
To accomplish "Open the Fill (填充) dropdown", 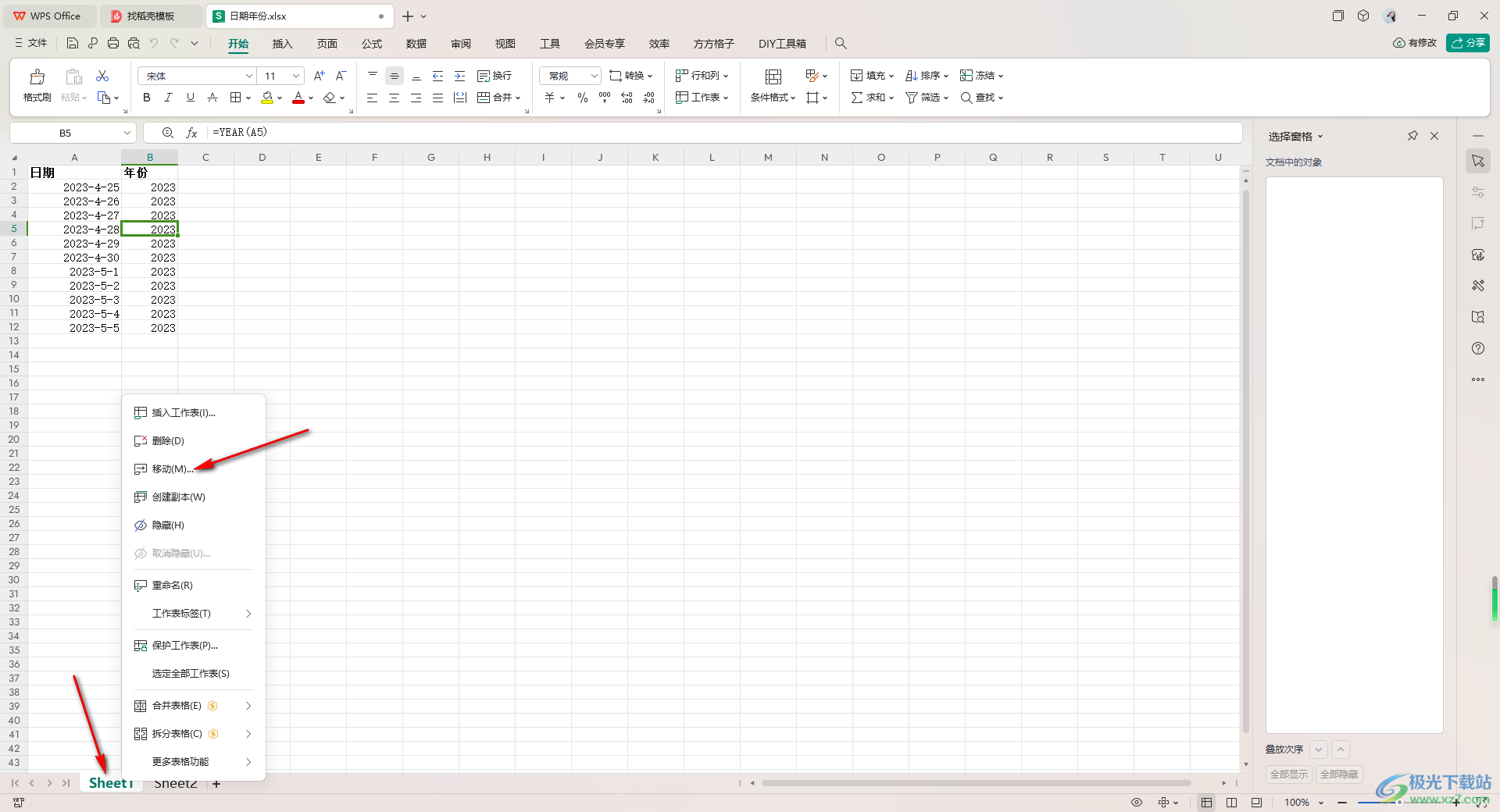I will tap(872, 76).
